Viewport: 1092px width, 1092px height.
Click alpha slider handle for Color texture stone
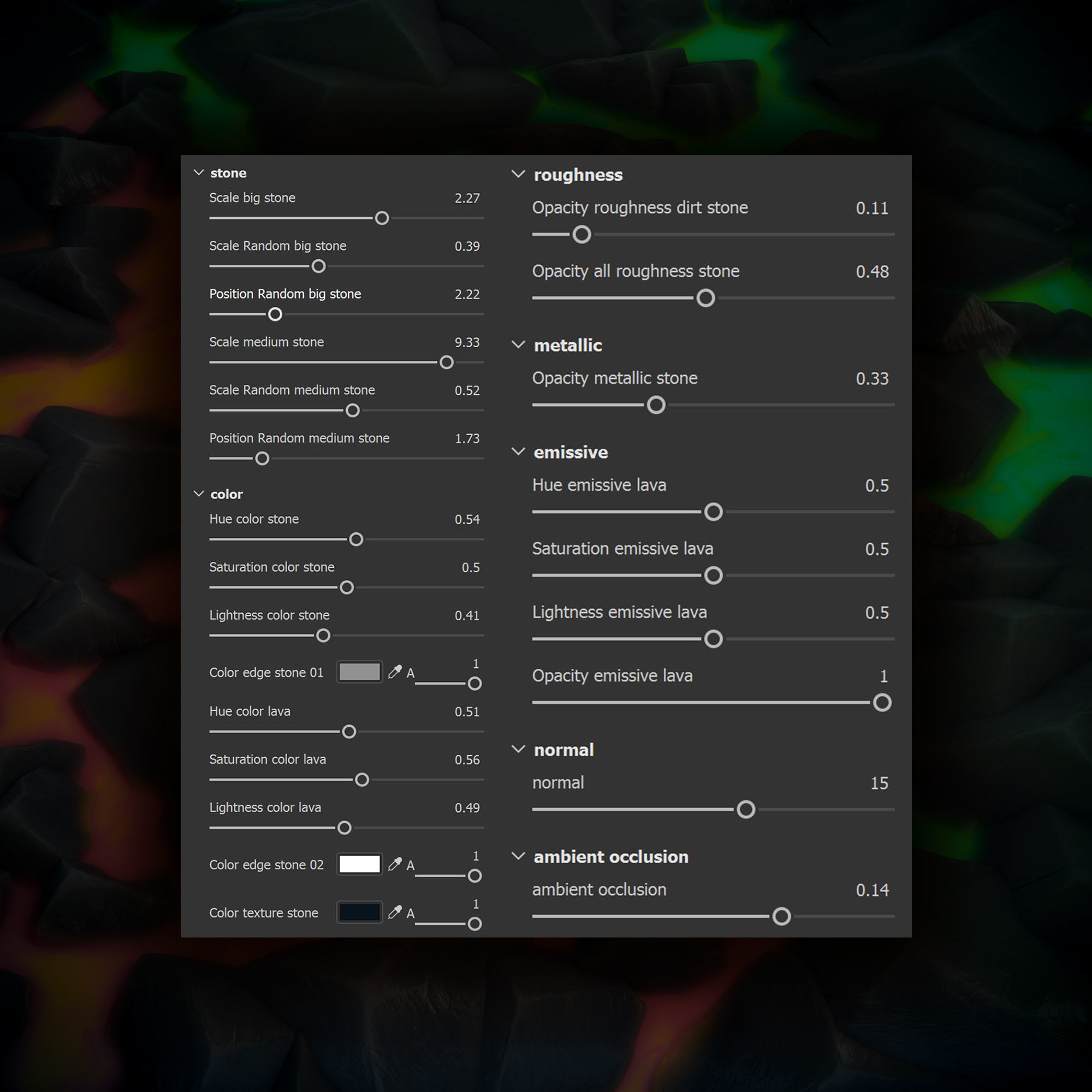[x=475, y=924]
